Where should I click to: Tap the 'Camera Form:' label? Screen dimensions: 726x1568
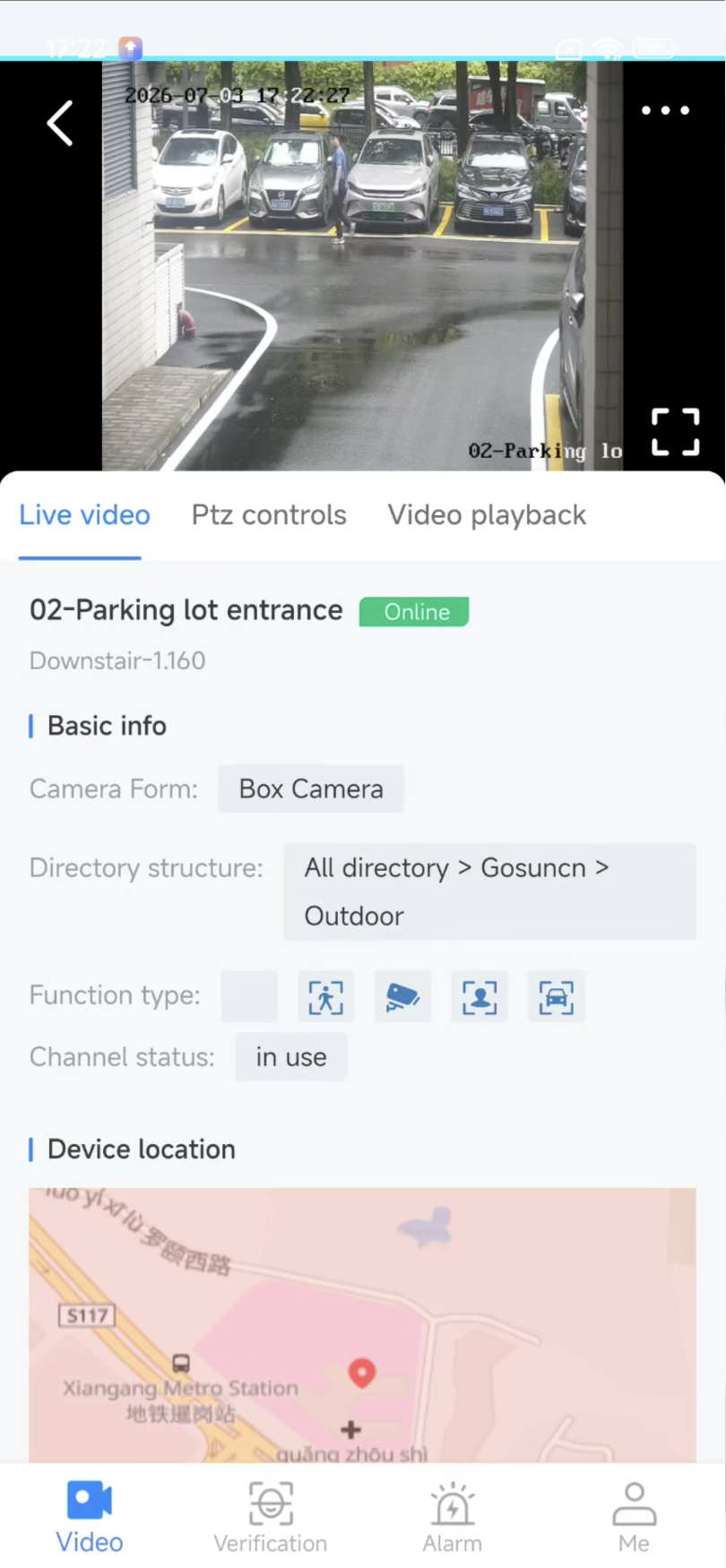(114, 789)
